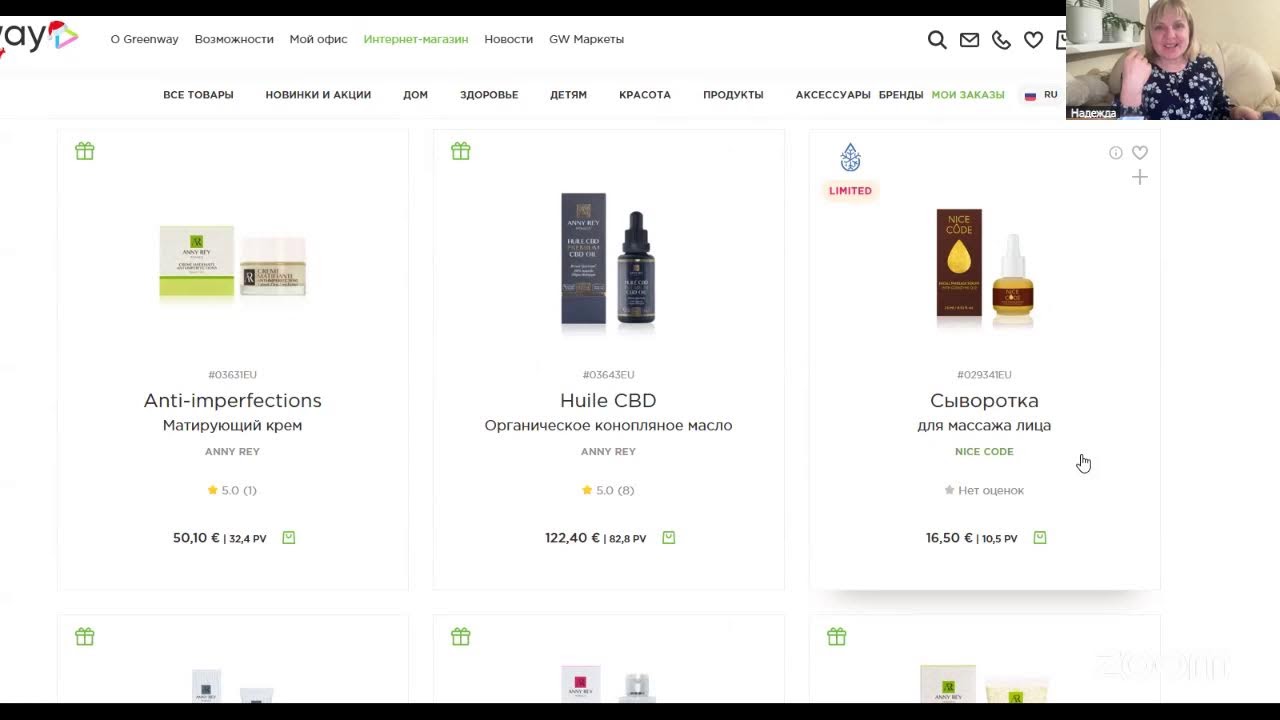Click the Huile CBD oil bottle image

click(608, 260)
